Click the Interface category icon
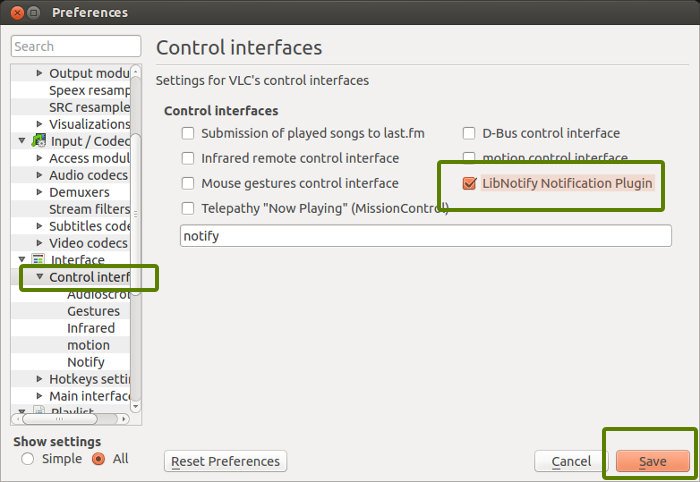The width and height of the screenshot is (700, 482). tap(39, 260)
